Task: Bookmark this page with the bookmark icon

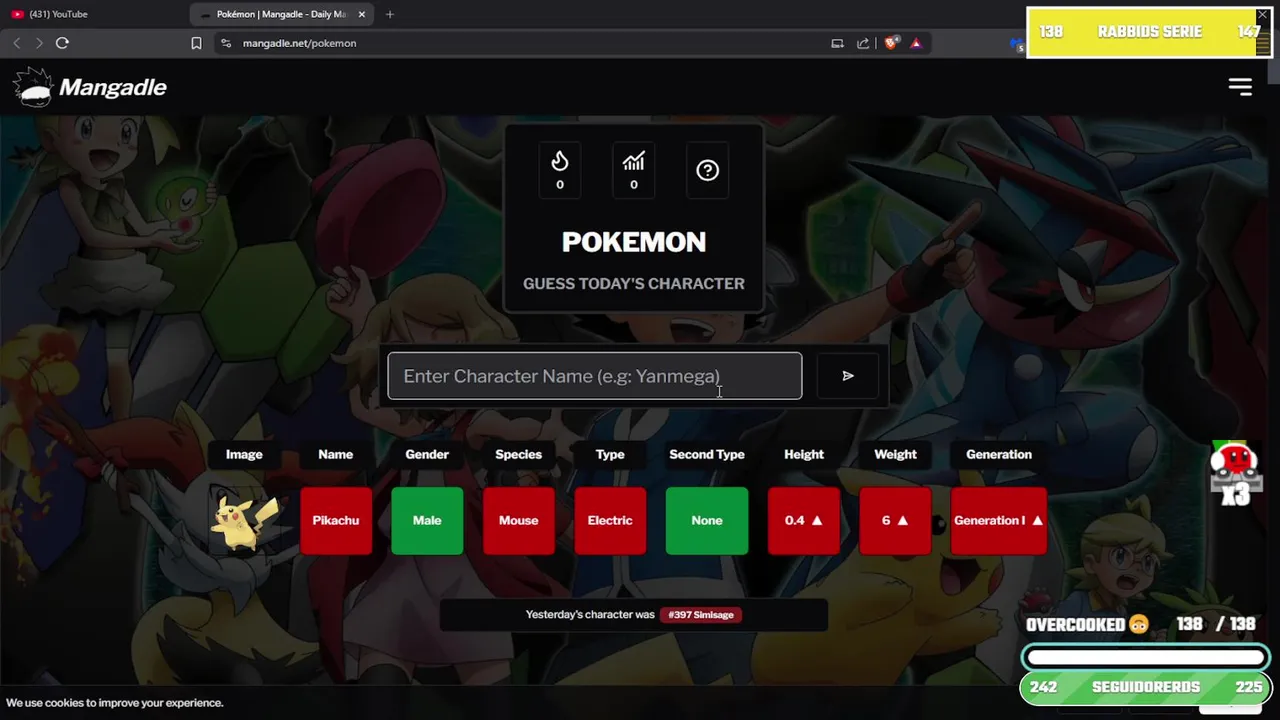Action: tap(196, 43)
